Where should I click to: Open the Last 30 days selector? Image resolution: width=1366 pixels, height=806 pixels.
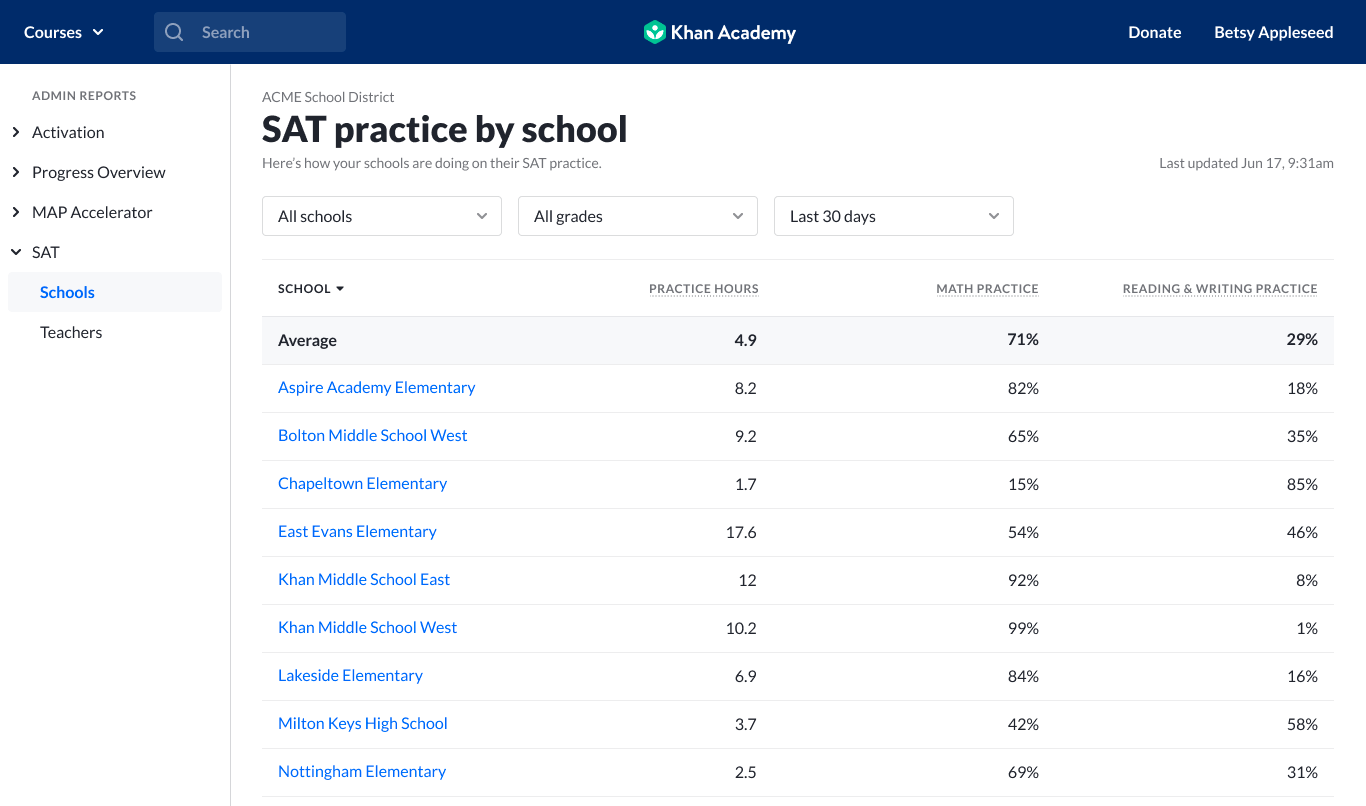tap(893, 216)
